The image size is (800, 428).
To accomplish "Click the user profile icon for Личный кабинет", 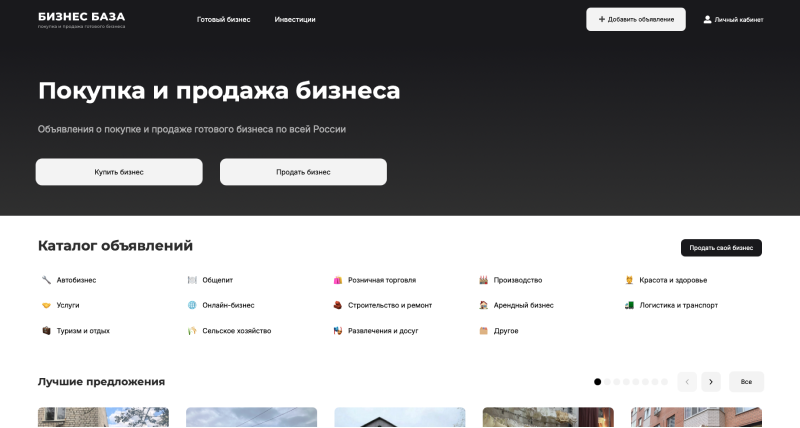I will click(707, 19).
